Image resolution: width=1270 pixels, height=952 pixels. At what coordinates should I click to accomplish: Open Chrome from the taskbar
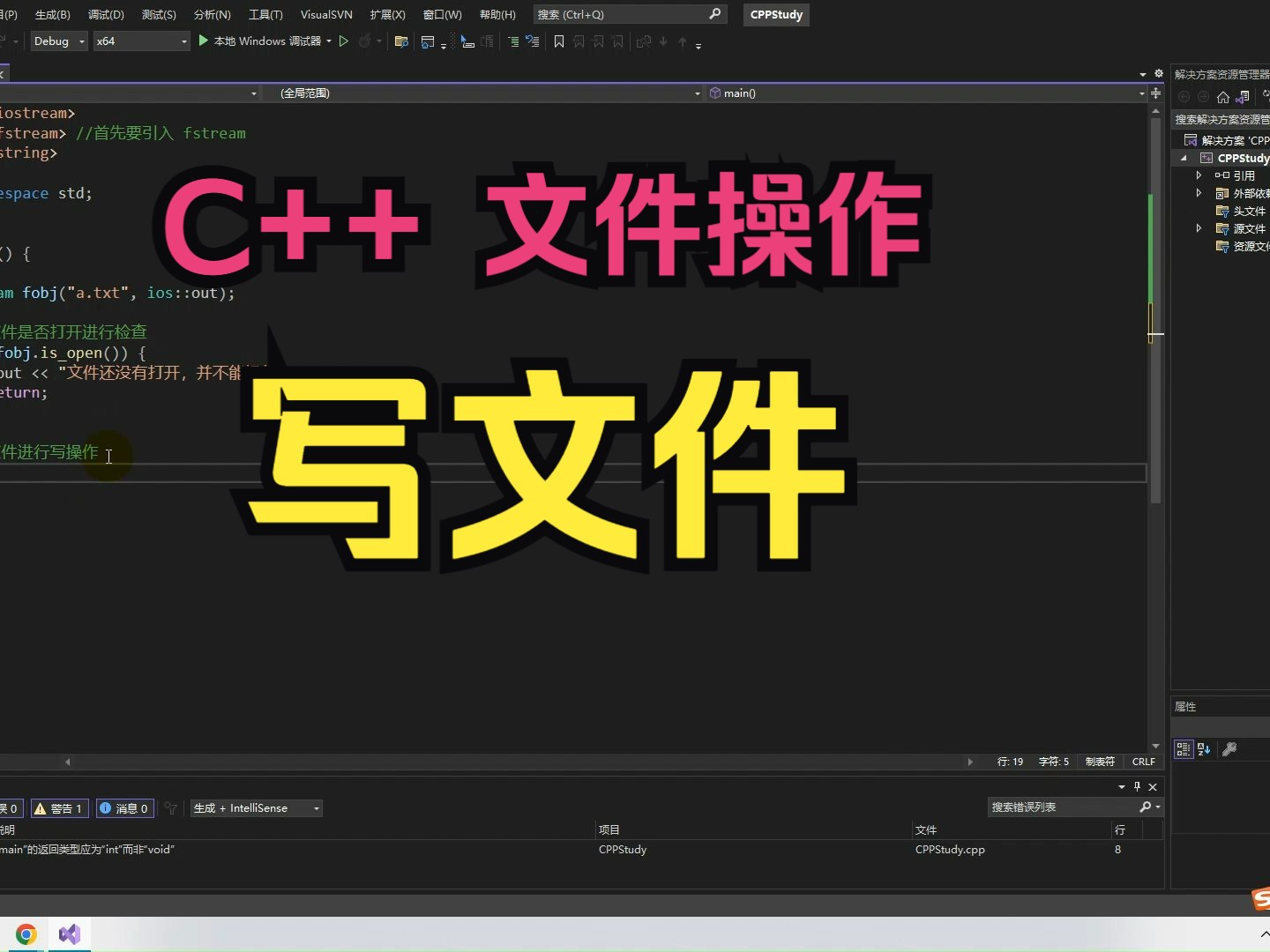pos(25,933)
